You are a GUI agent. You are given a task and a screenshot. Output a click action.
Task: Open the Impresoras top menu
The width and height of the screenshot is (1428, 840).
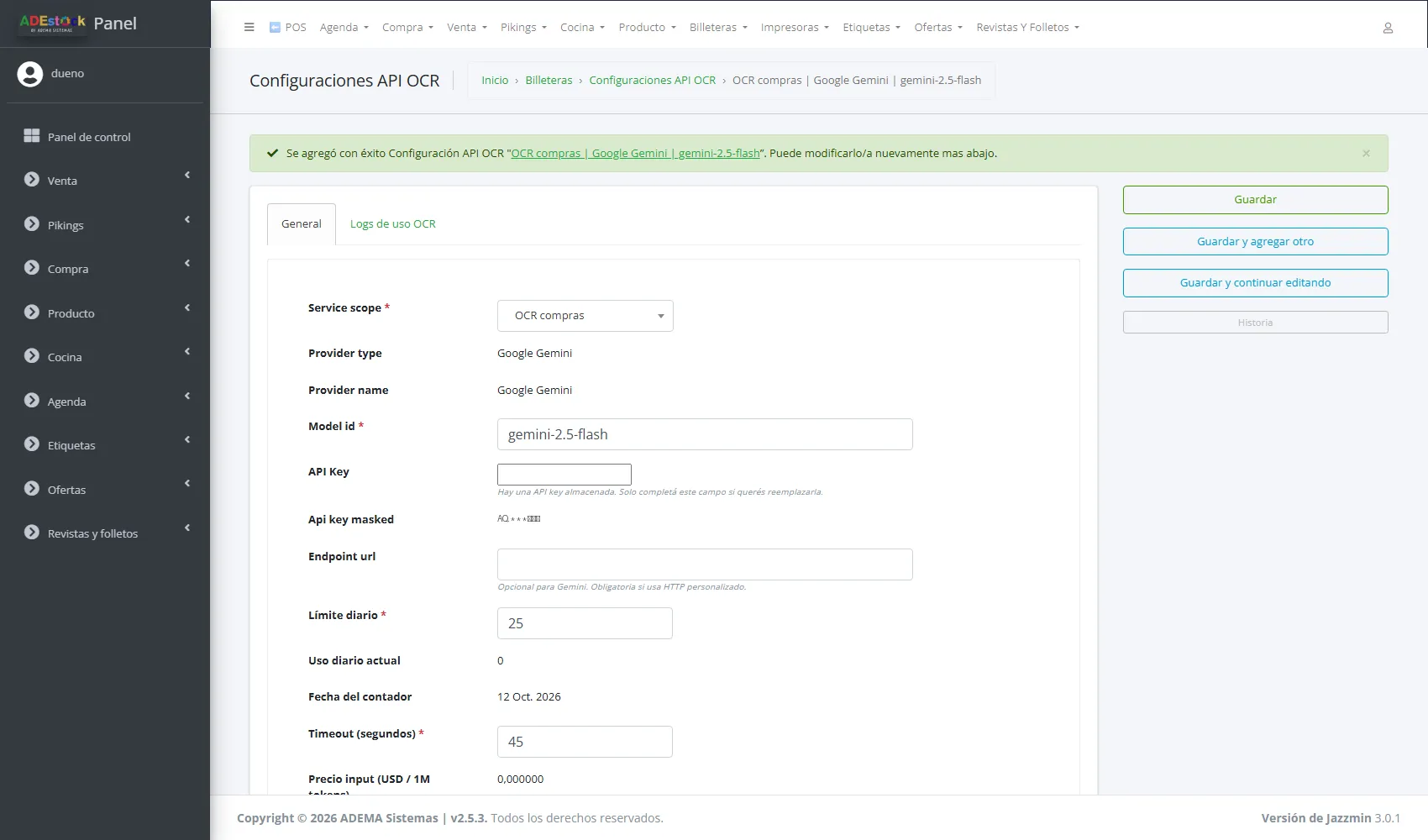pos(795,27)
